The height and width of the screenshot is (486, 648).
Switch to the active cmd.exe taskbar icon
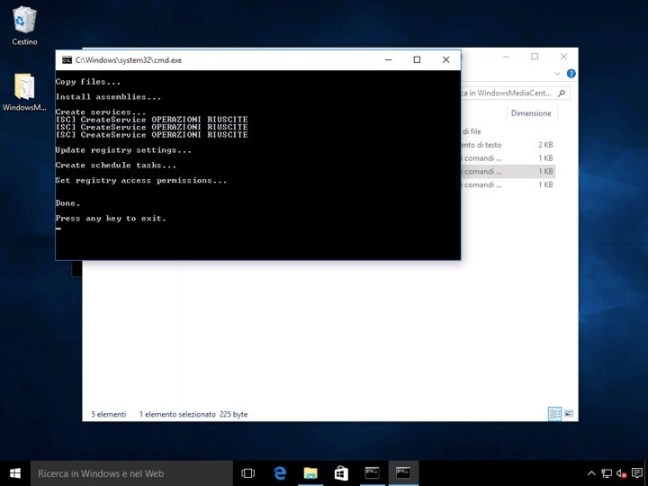[403, 473]
